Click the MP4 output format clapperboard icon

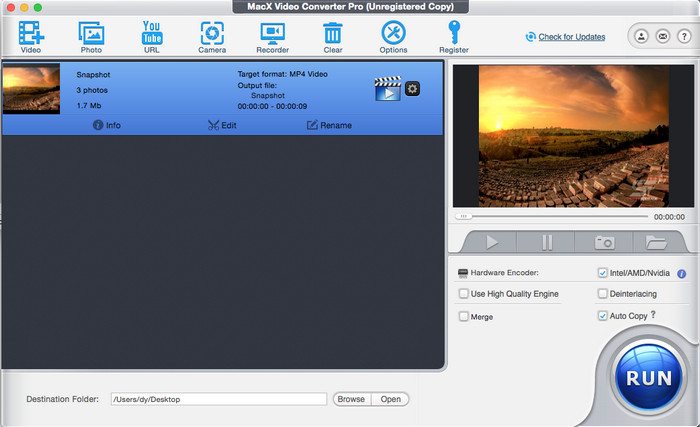click(388, 88)
